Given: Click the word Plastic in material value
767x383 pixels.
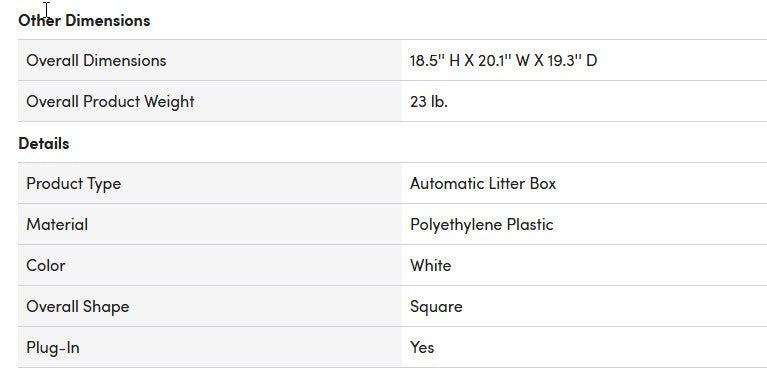Looking at the screenshot, I should click(530, 225).
